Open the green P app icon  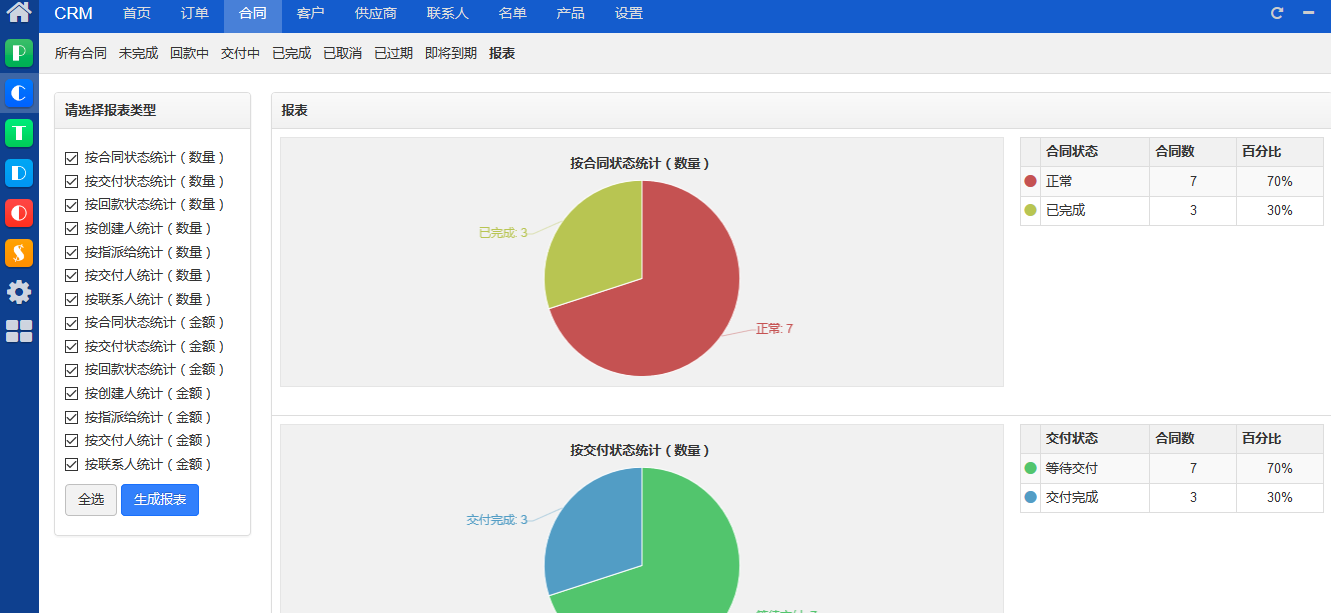click(x=19, y=53)
